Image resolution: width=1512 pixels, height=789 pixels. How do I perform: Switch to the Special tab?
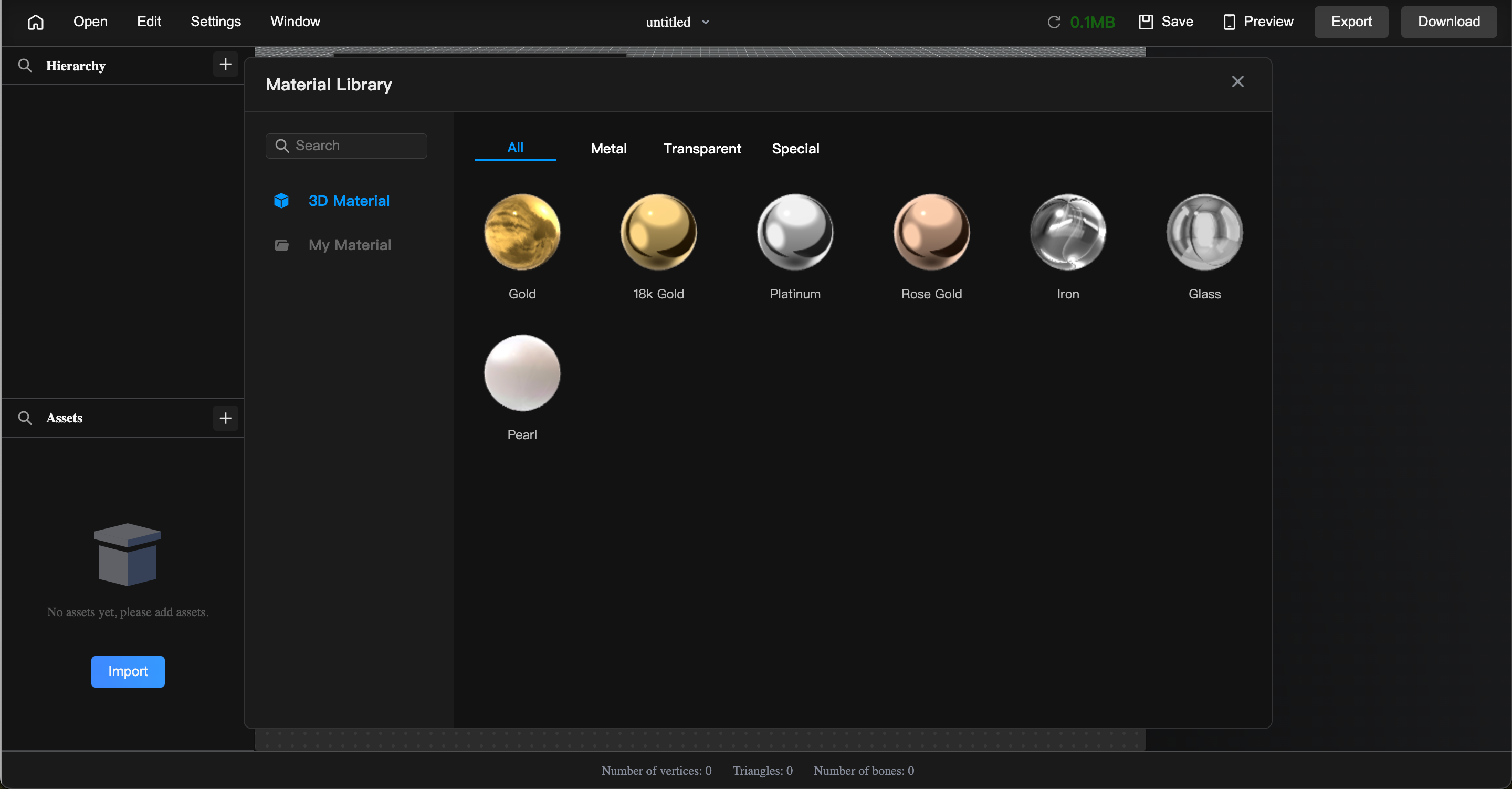(795, 149)
